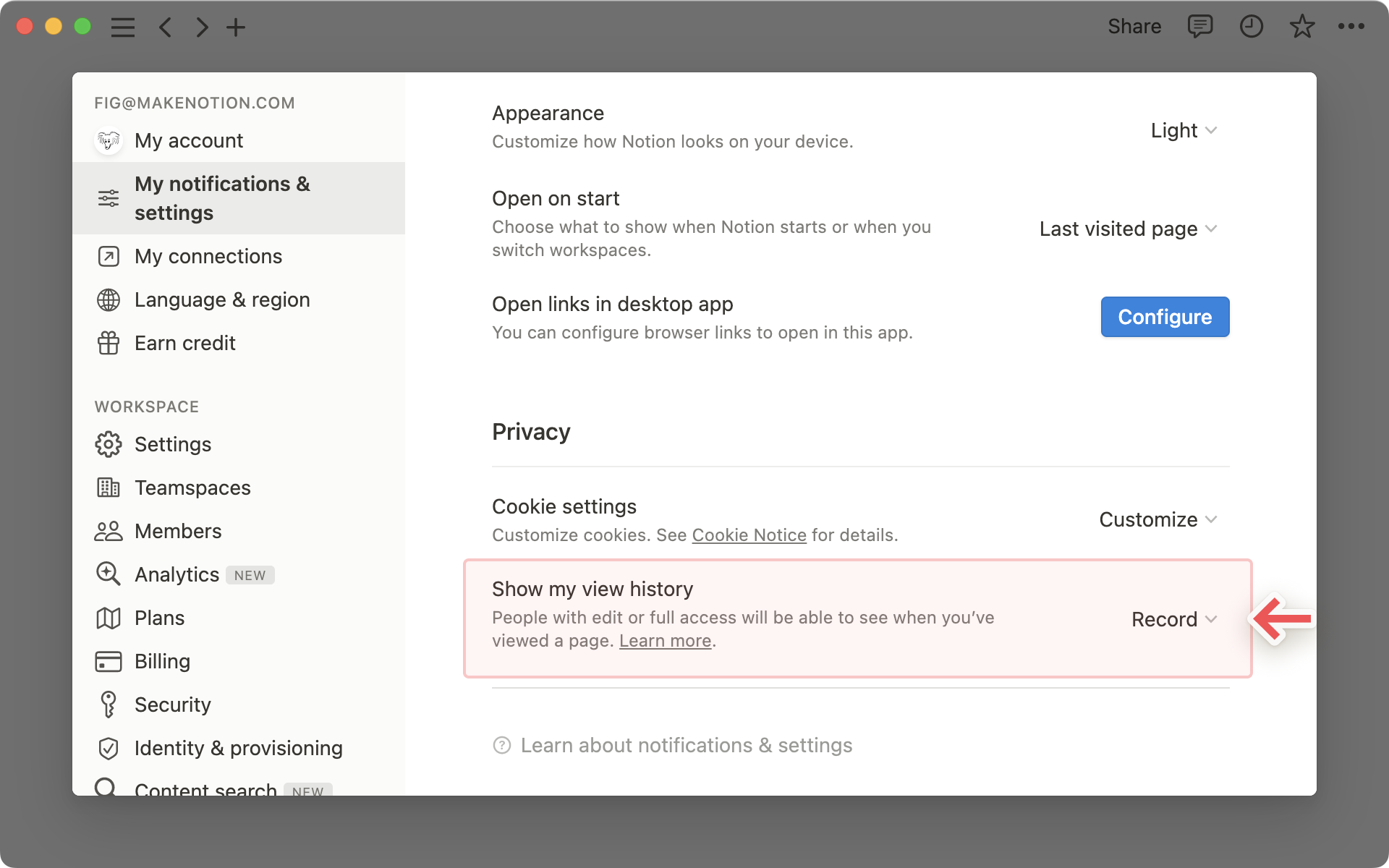Open Learn about notifications & settings help

tap(686, 745)
